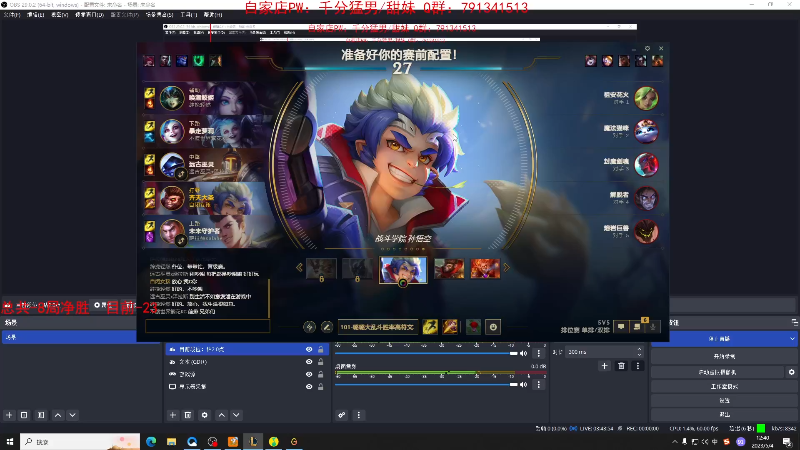Open OBS 设置 settings button
The height and width of the screenshot is (450, 800).
(x=724, y=401)
